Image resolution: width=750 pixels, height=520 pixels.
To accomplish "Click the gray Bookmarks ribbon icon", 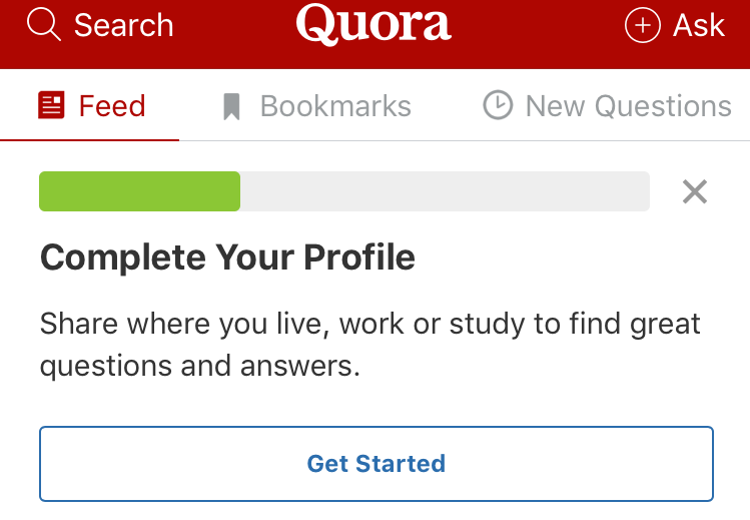I will click(232, 107).
